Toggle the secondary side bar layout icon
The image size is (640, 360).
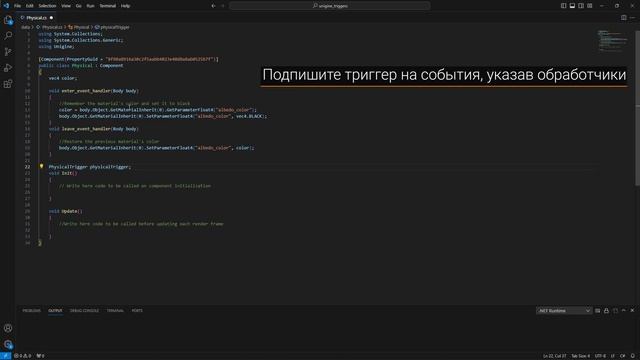coord(581,6)
